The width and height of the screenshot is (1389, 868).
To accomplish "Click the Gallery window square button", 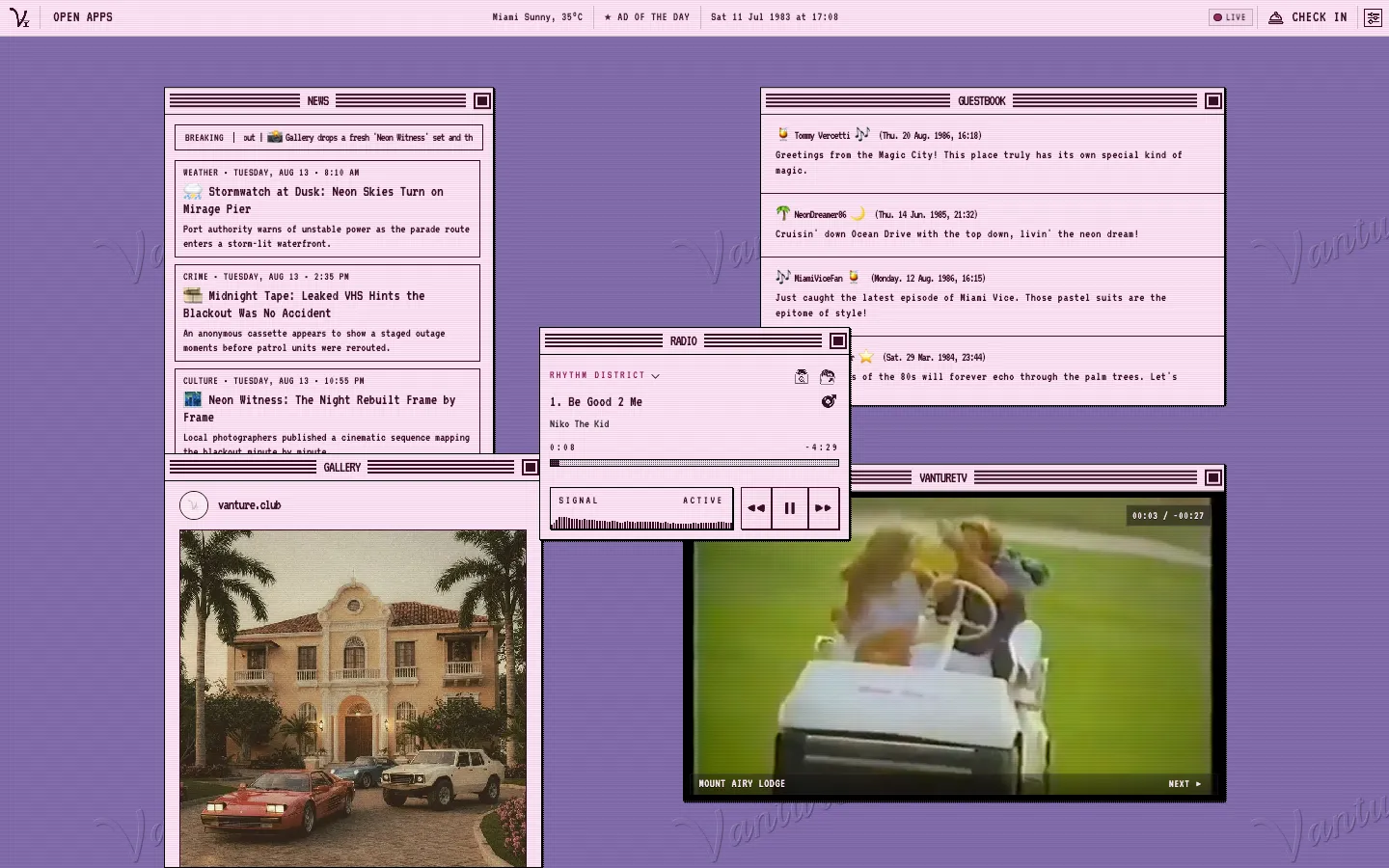I will pyautogui.click(x=530, y=467).
